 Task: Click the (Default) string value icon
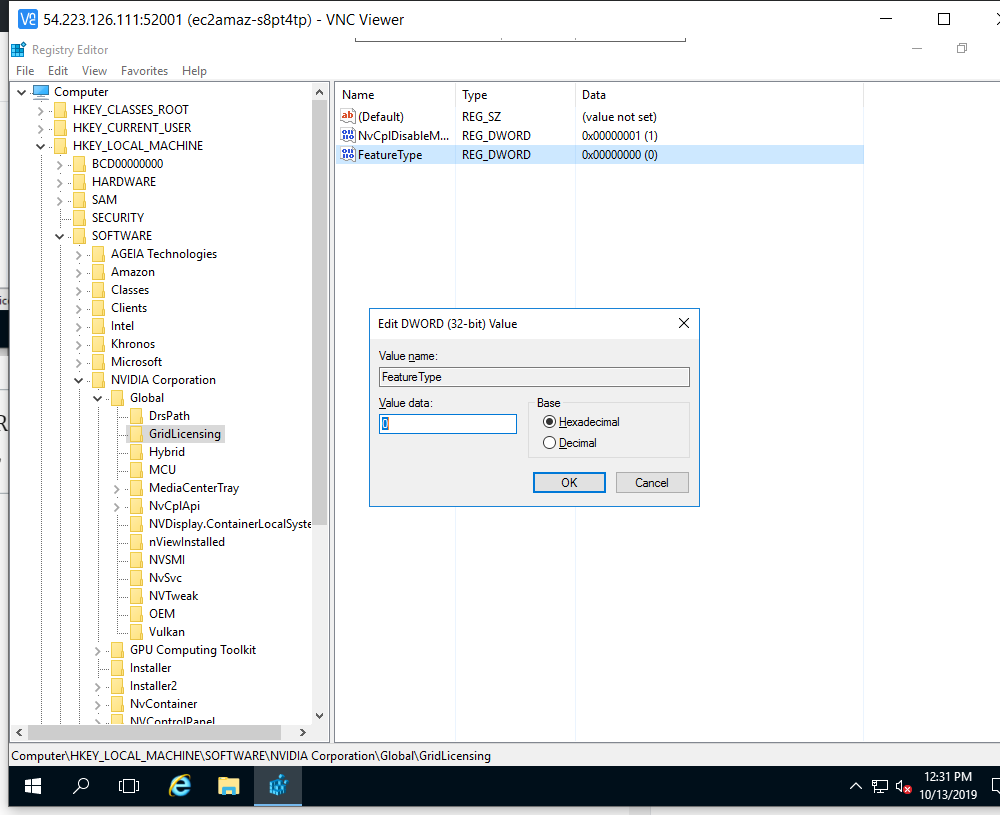pyautogui.click(x=348, y=117)
